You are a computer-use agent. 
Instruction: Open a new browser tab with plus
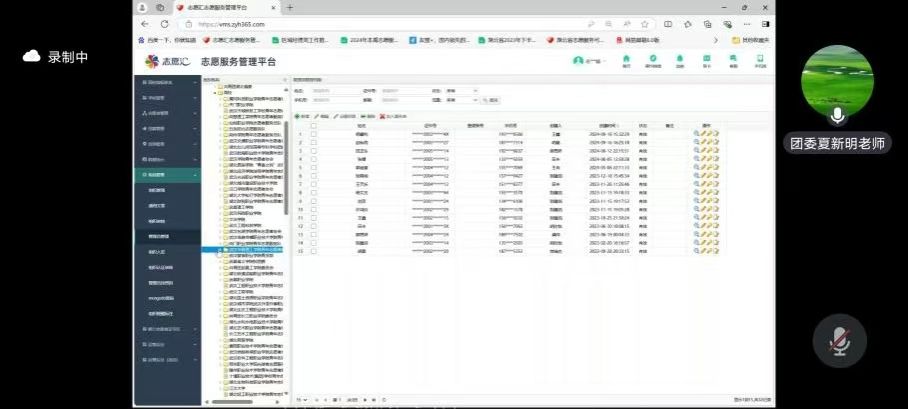coord(290,7)
